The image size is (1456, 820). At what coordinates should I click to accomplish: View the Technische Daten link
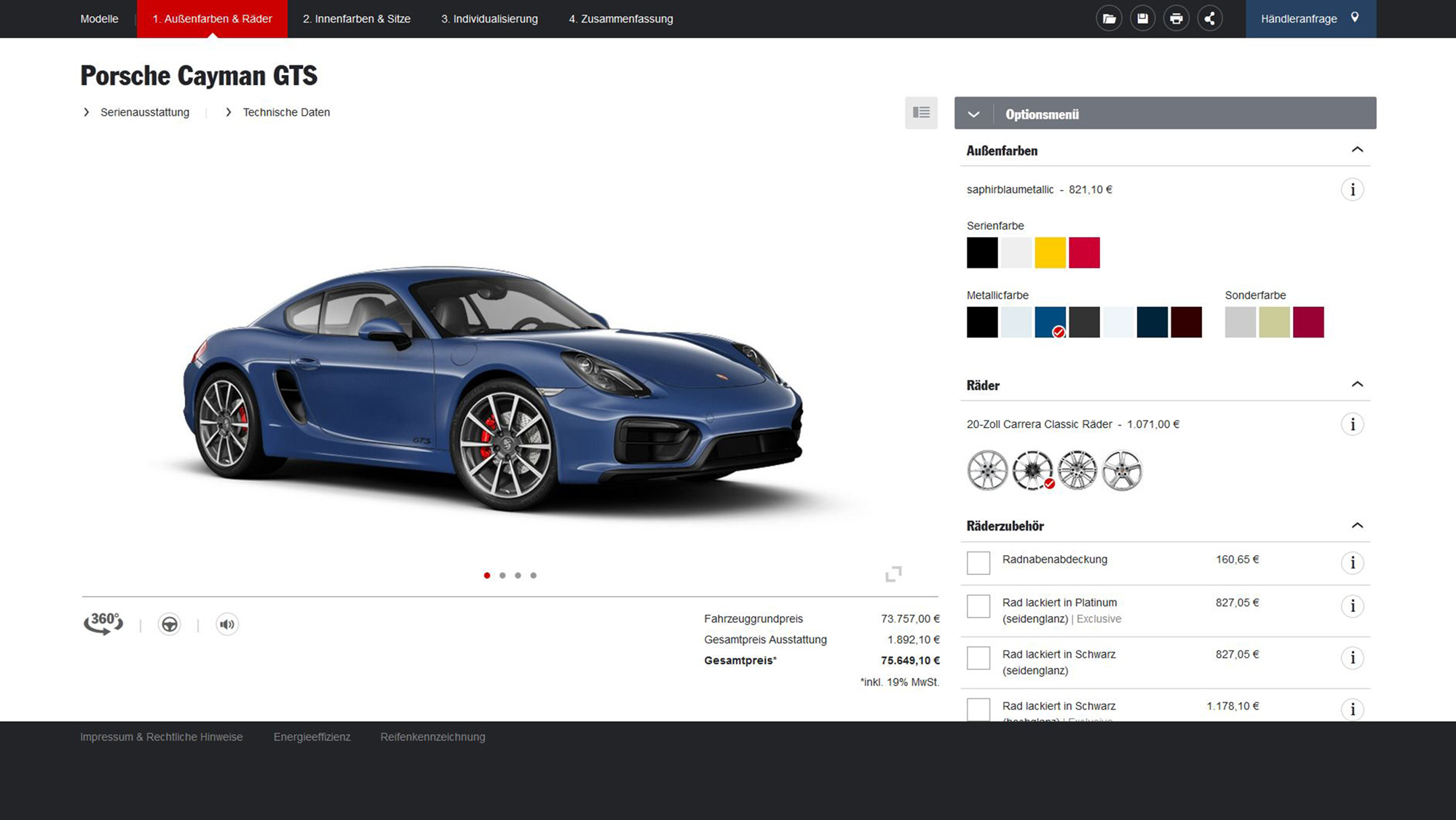[x=286, y=112]
